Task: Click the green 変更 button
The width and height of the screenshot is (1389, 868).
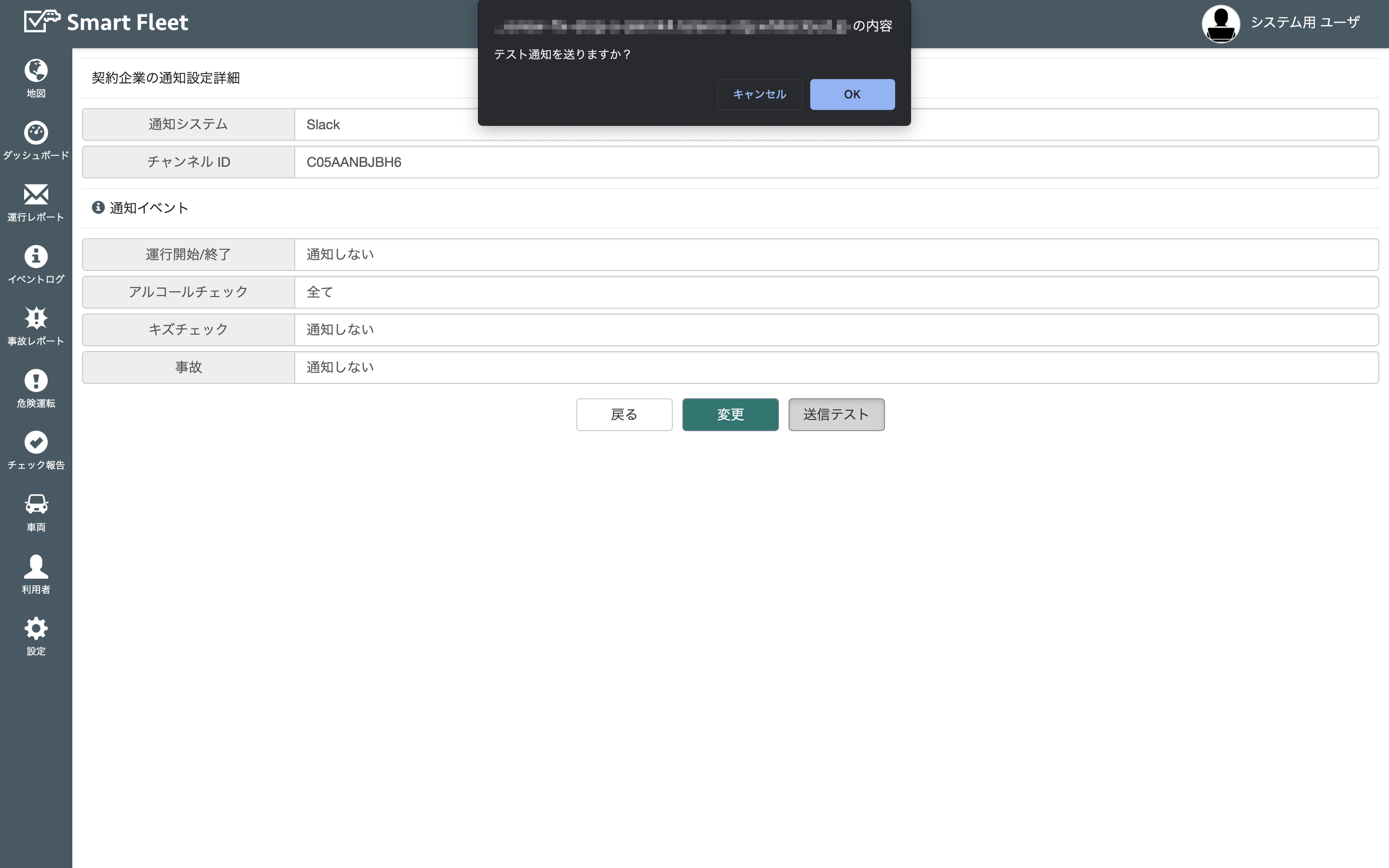Action: pos(730,415)
